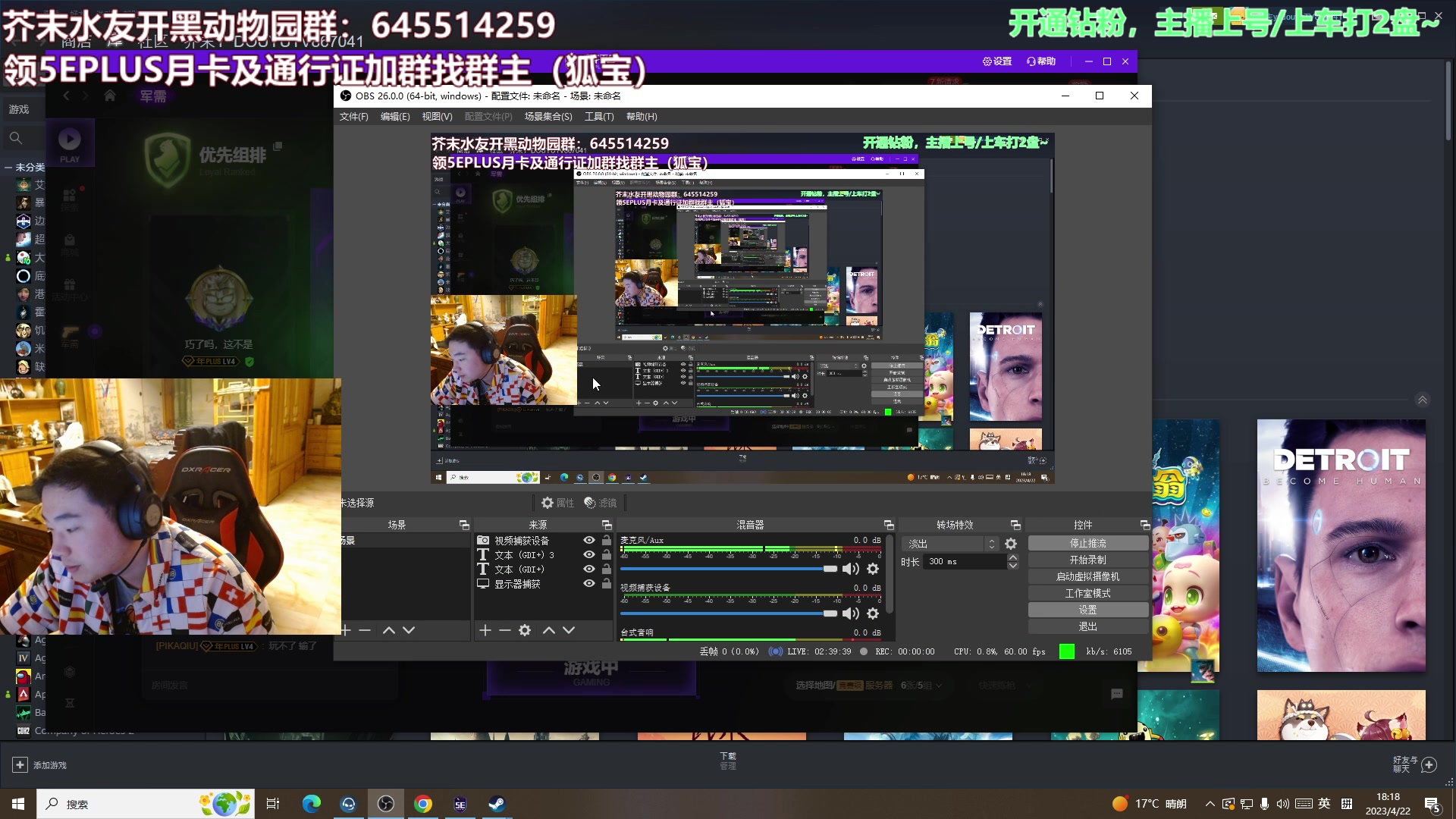Open Microsoft Edge from the taskbar
This screenshot has height=819, width=1456.
[x=311, y=804]
